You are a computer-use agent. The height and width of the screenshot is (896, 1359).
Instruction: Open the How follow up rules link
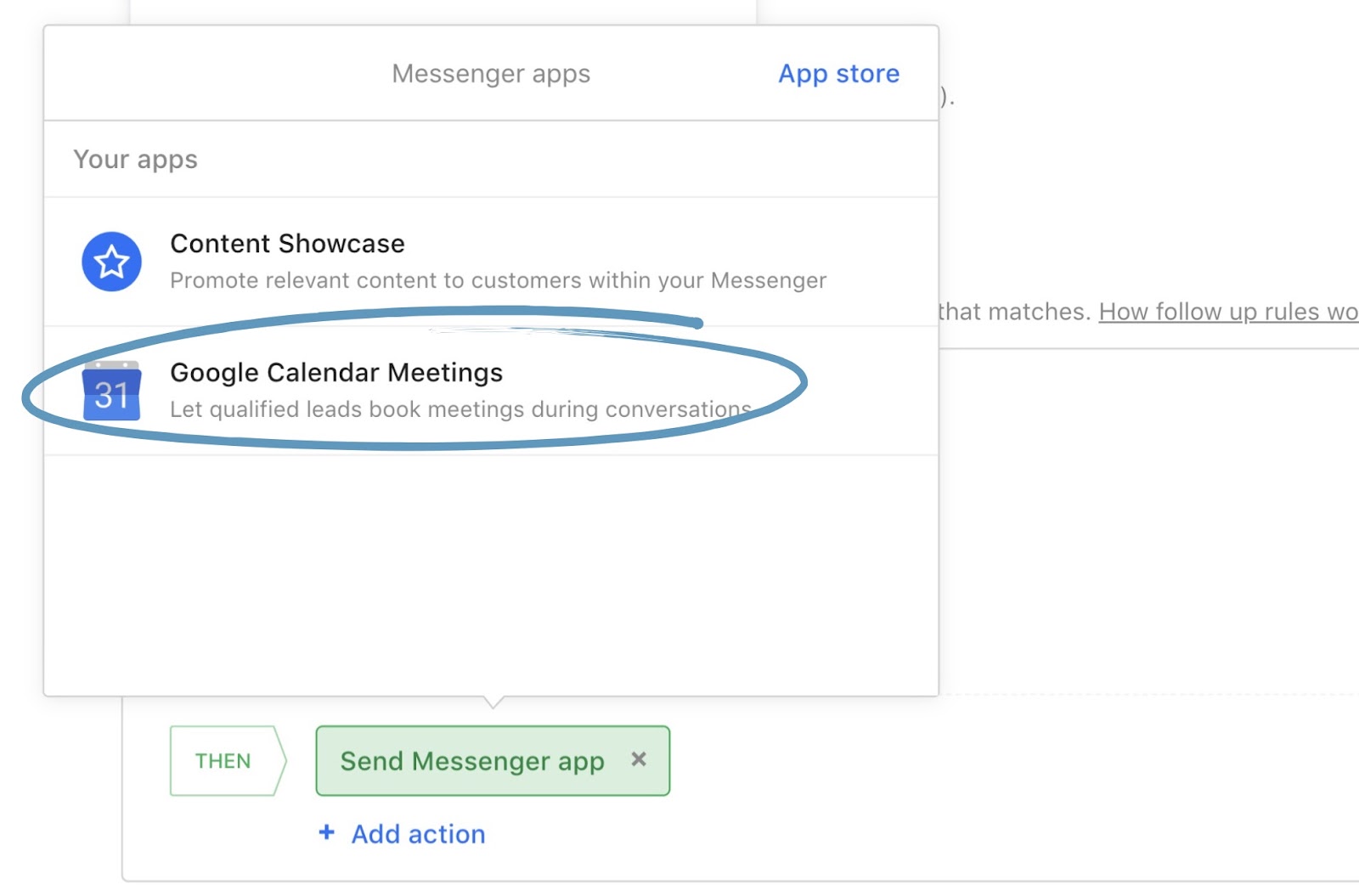1227,312
